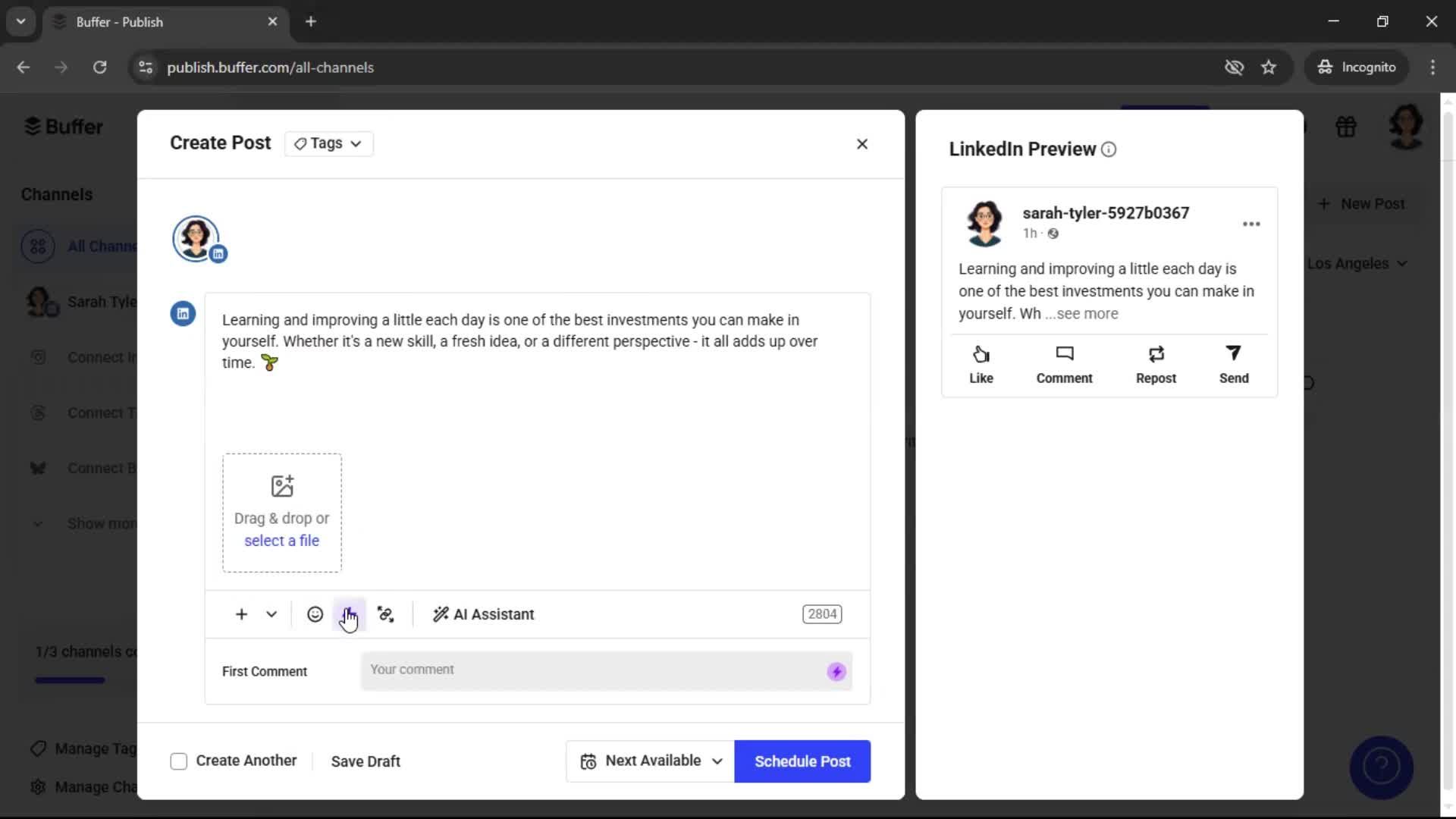Enable the Create Another checkbox
Screen dimensions: 1456x819
pos(178,761)
